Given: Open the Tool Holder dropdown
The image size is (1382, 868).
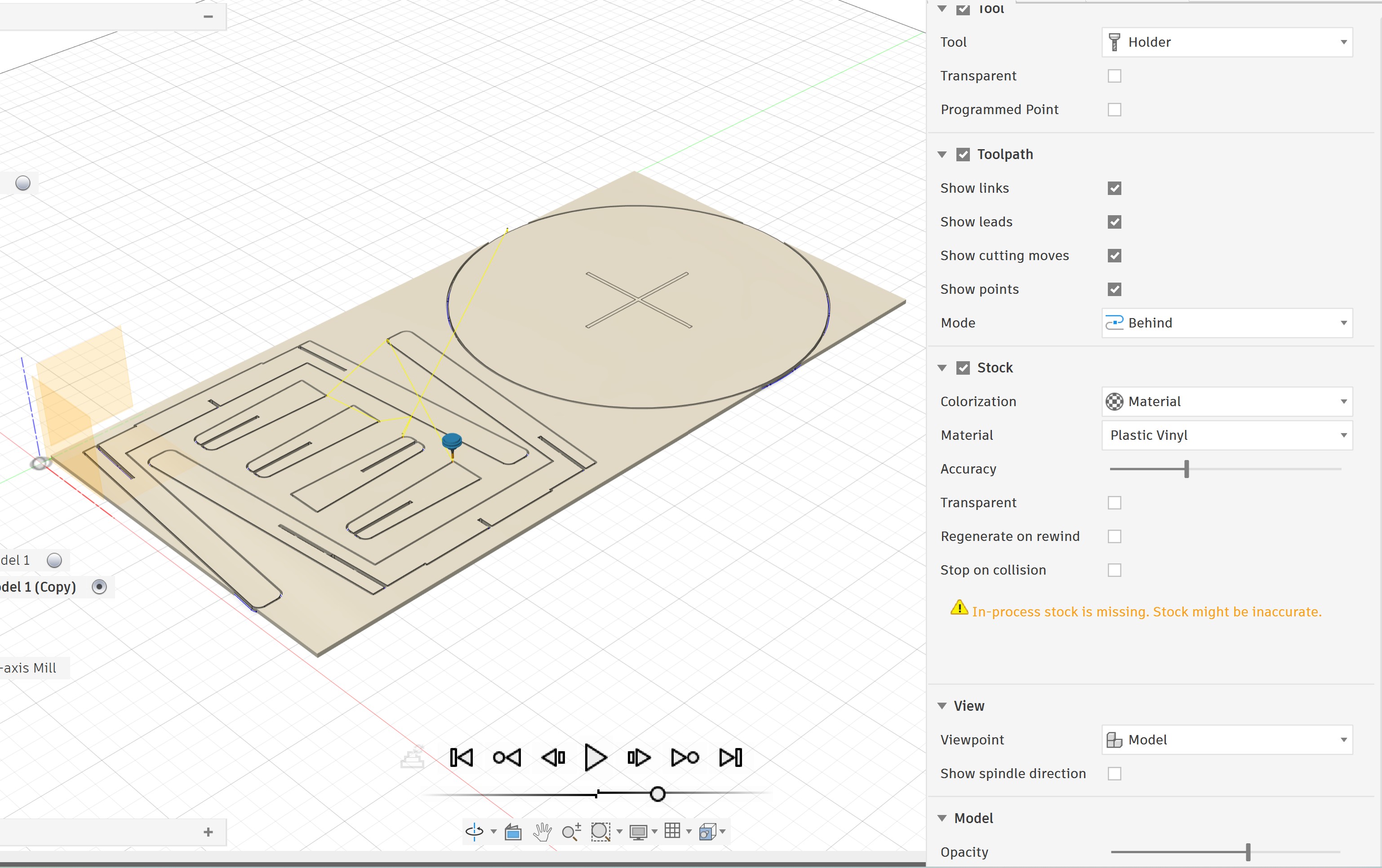Looking at the screenshot, I should (x=1226, y=42).
